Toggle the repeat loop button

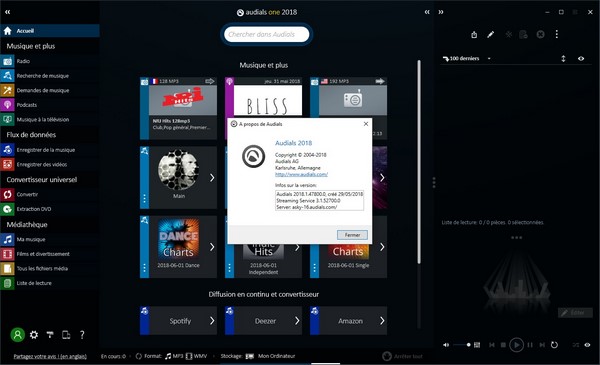point(554,345)
